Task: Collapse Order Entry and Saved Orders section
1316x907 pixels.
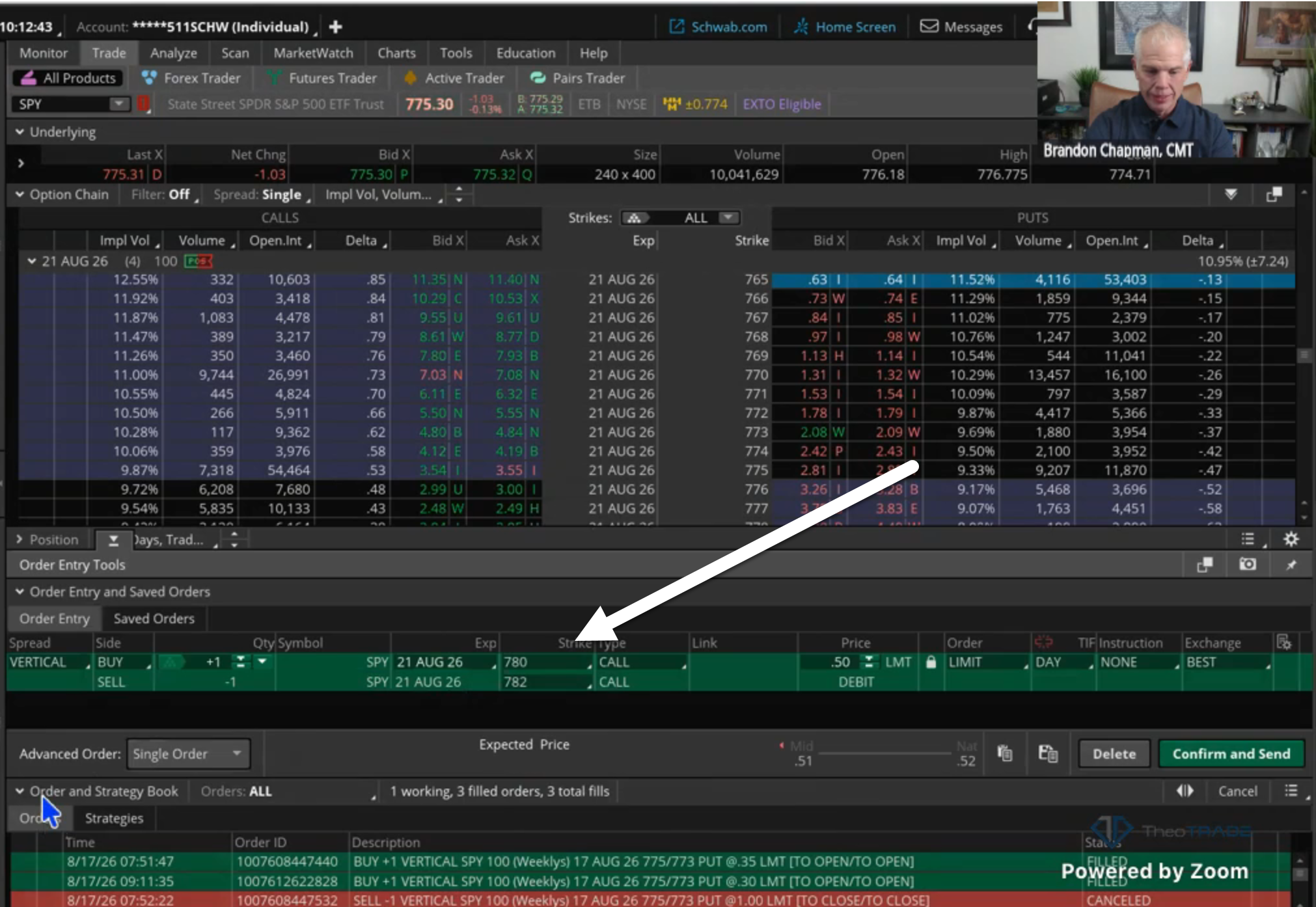Action: point(20,591)
